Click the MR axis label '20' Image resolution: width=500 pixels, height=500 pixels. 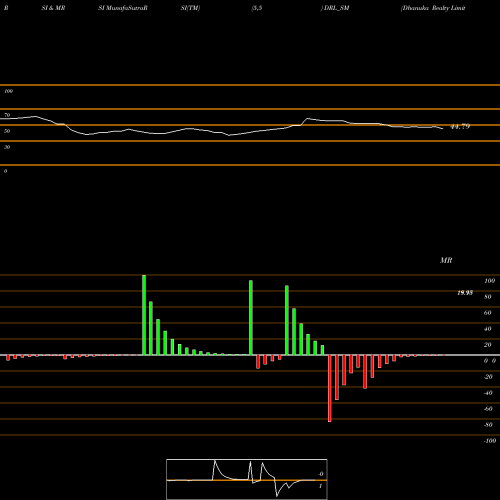[x=488, y=345]
